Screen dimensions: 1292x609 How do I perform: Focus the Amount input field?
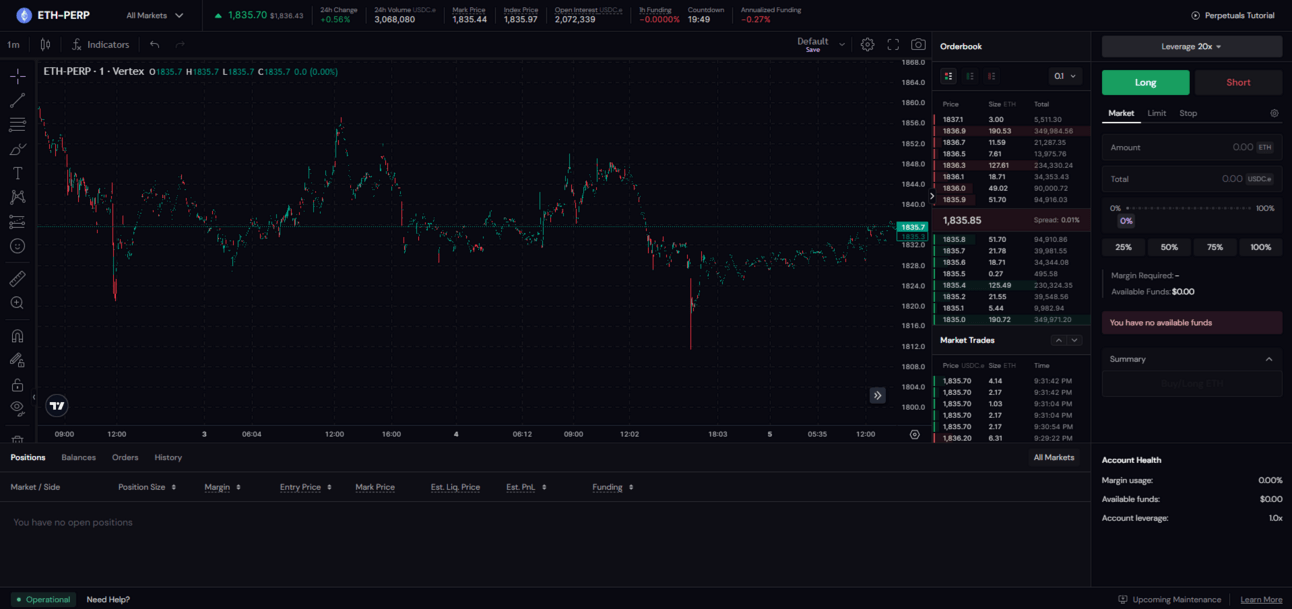(x=1192, y=147)
